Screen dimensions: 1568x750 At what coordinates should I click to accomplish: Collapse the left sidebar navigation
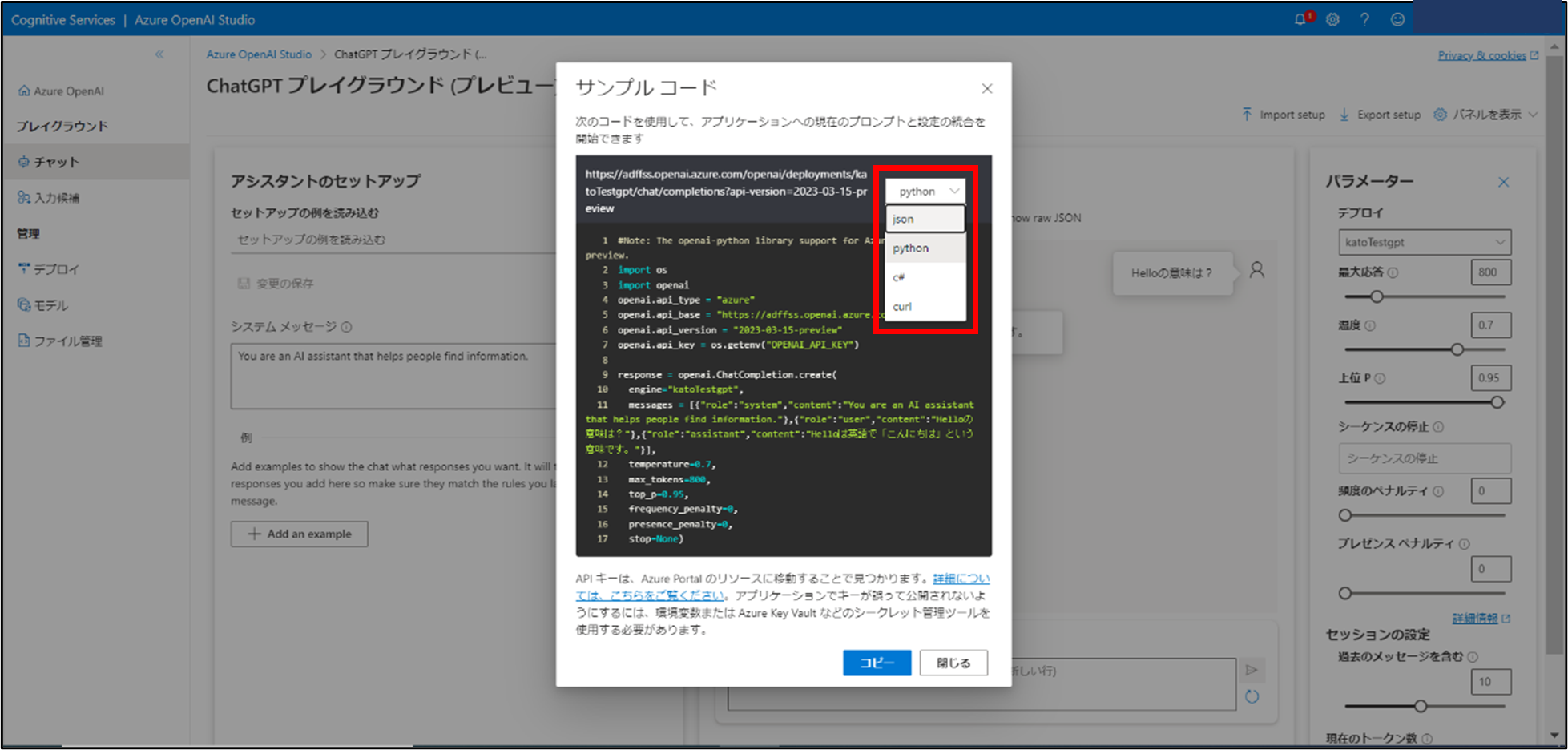coord(159,54)
